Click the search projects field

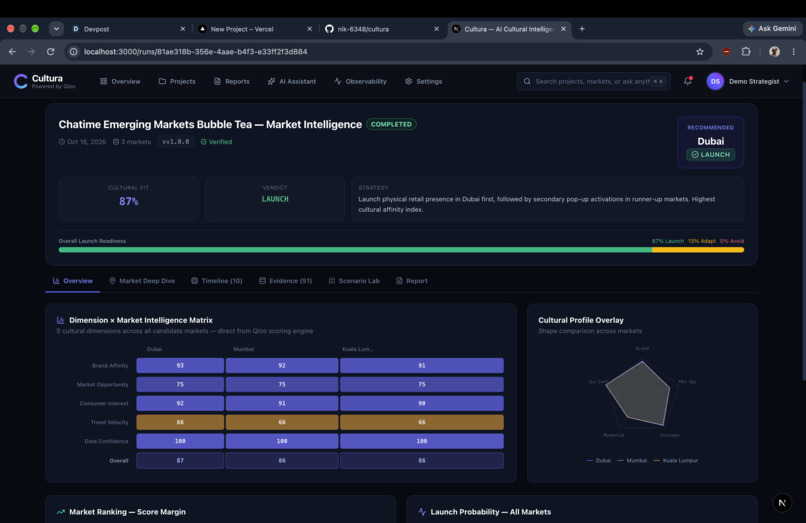click(594, 81)
